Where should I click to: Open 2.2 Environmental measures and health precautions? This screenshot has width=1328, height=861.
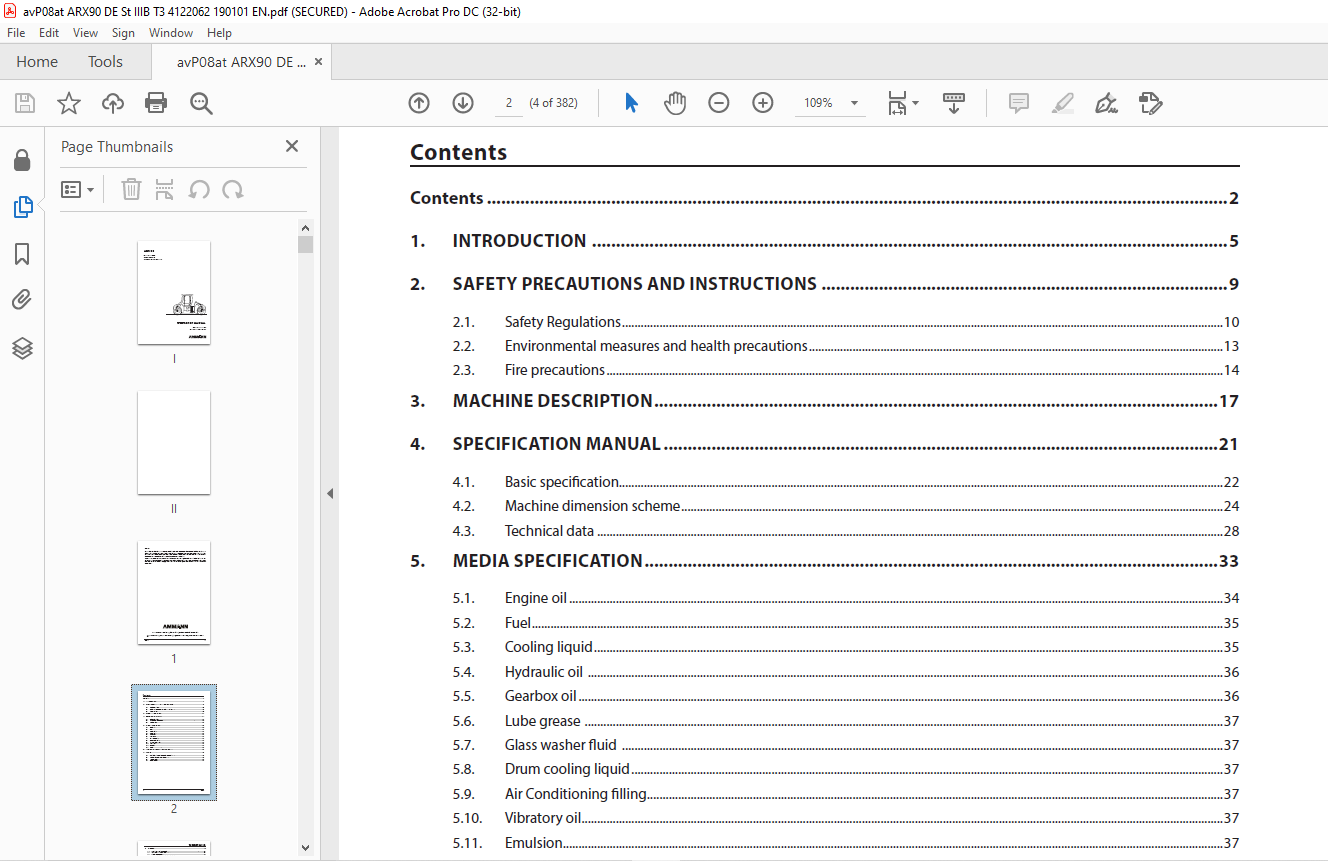click(845, 346)
